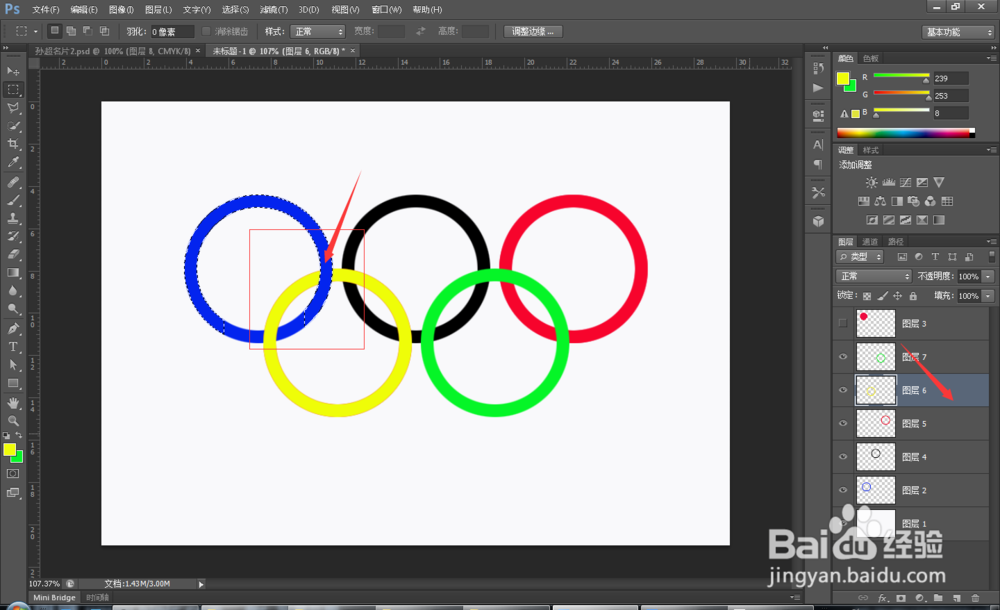The image size is (1000, 610).
Task: Click foreground color swatch in Color panel
Action: click(x=843, y=78)
